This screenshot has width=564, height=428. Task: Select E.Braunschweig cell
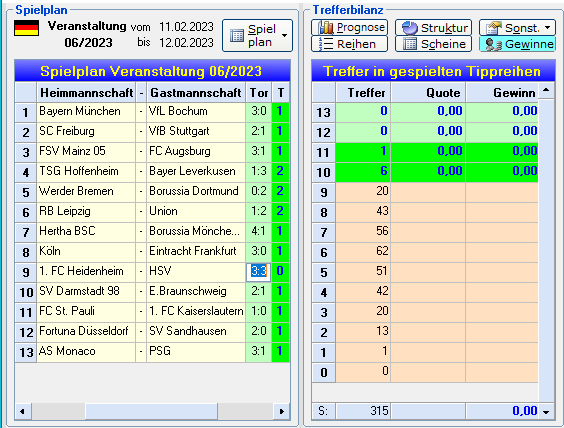point(196,291)
